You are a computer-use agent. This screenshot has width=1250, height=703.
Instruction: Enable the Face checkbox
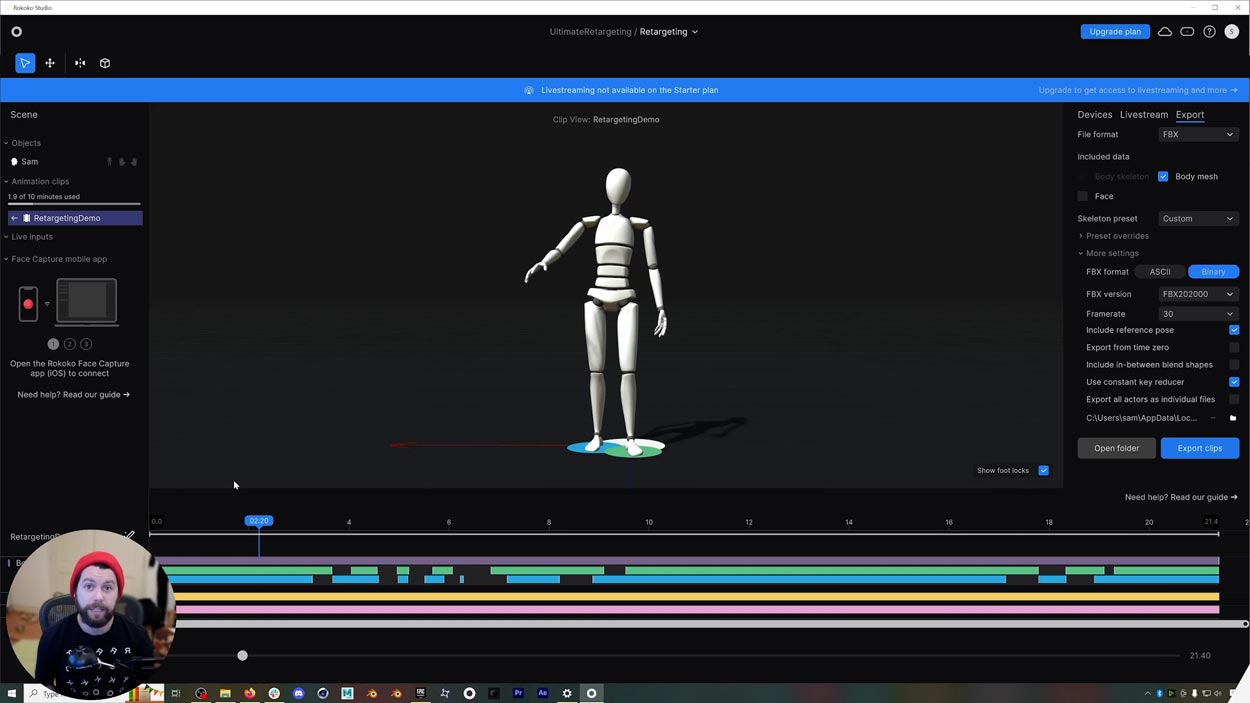point(1083,196)
